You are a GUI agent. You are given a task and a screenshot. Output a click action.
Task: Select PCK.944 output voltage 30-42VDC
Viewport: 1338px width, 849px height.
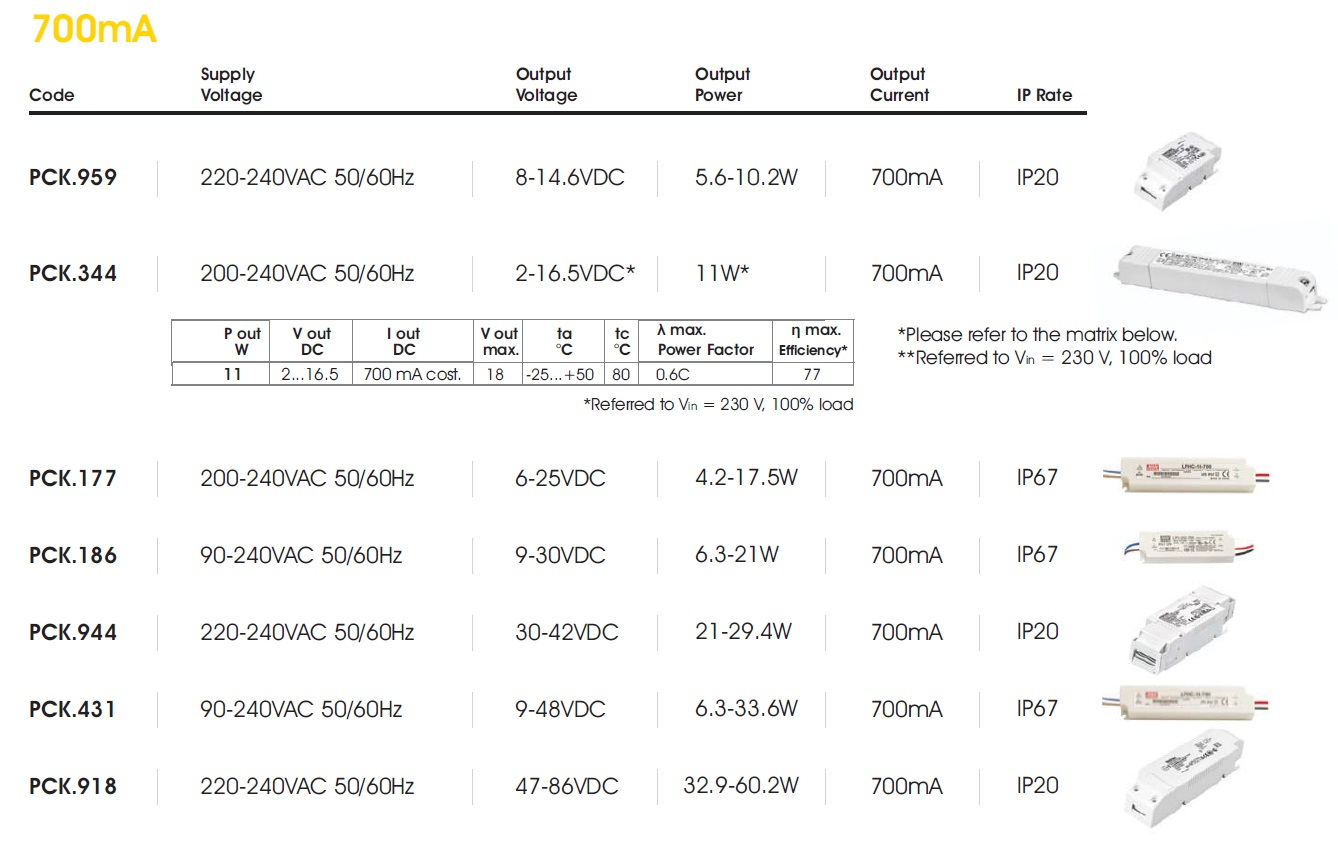[567, 632]
